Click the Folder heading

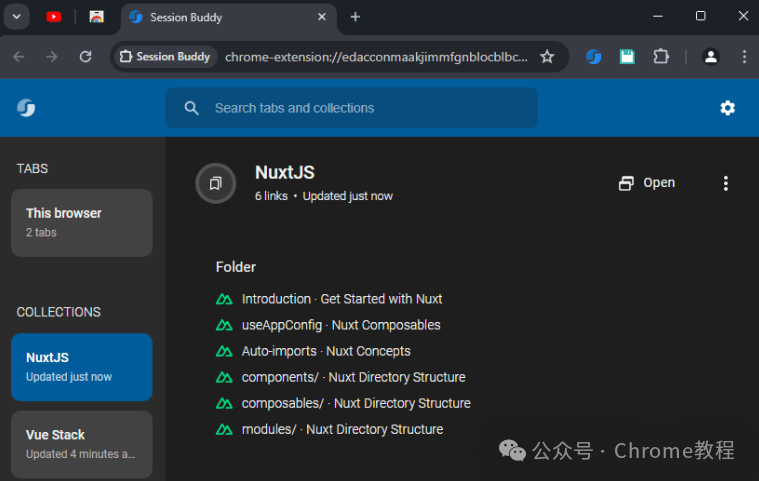(236, 267)
